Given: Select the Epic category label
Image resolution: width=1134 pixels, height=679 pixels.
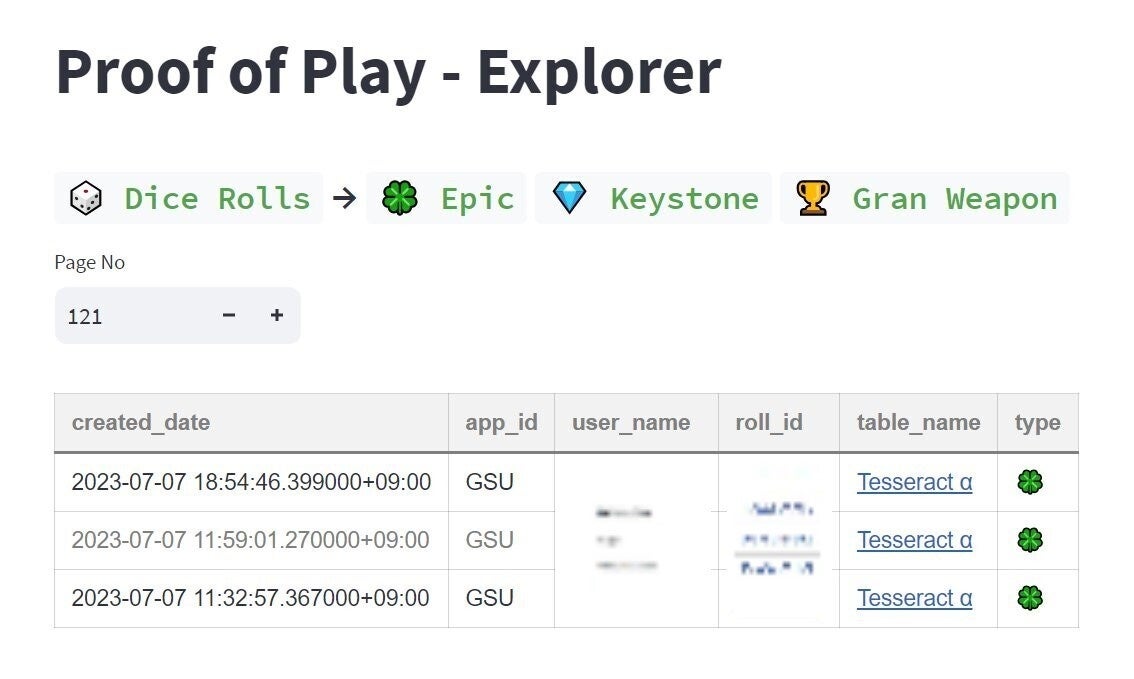Looking at the screenshot, I should 477,198.
